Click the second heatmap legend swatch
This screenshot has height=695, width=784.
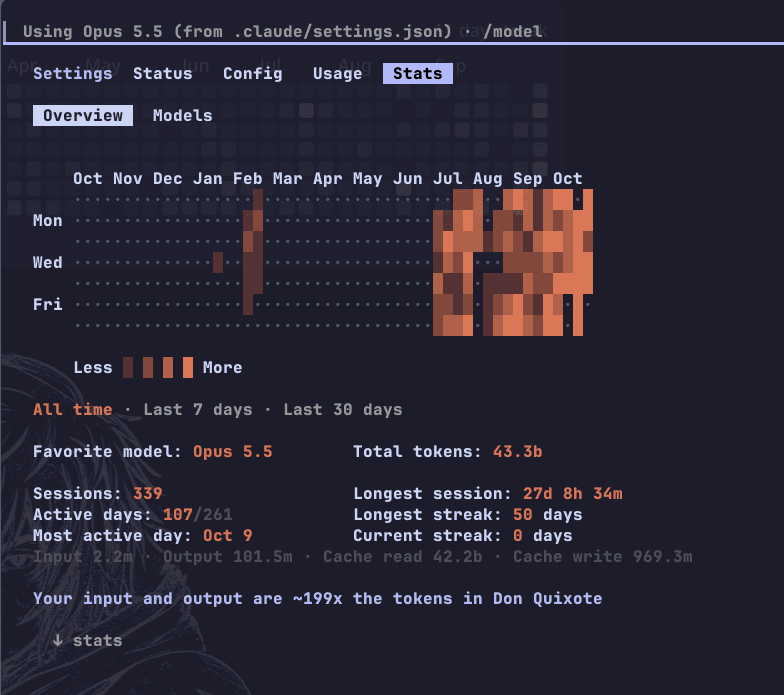tap(148, 368)
